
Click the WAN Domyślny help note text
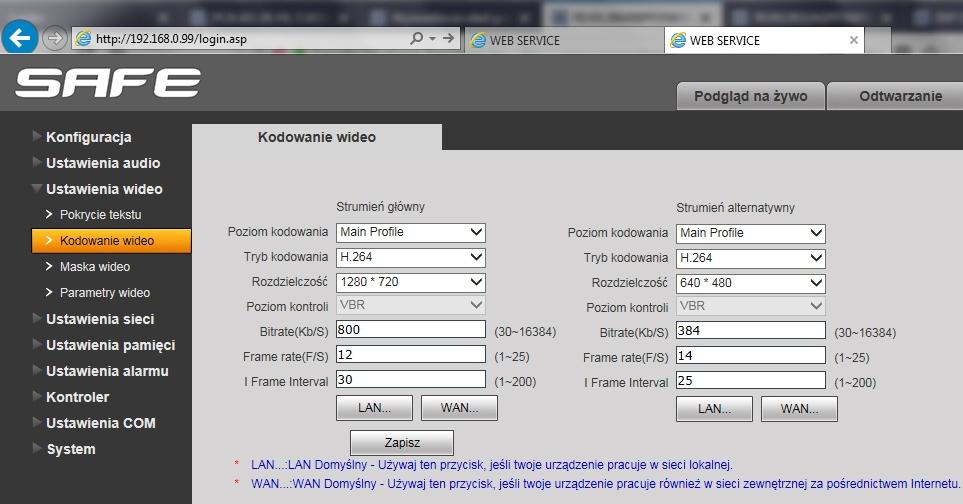[x=605, y=484]
